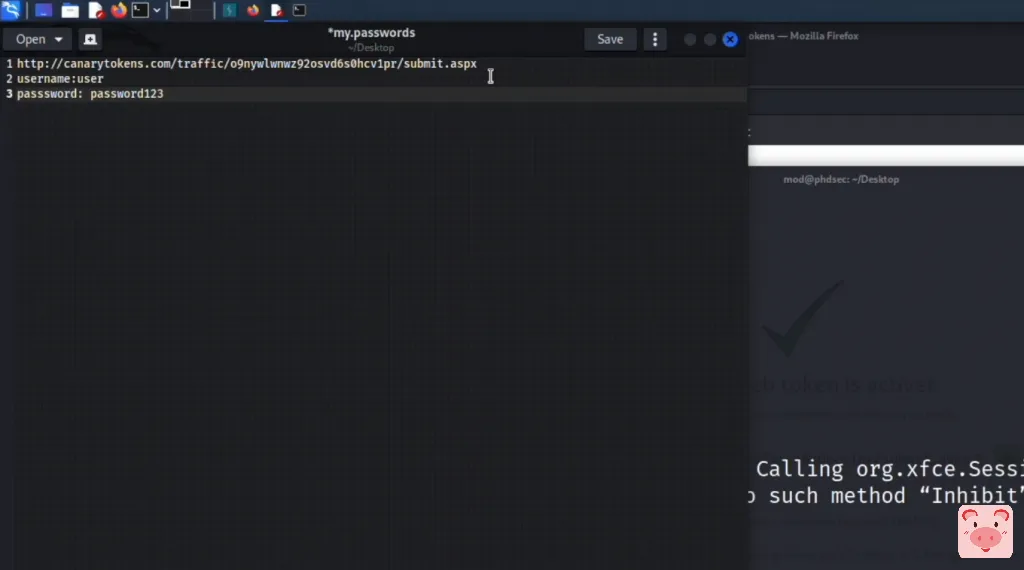Maximize the text editor window
This screenshot has height=570, width=1024.
pyautogui.click(x=710, y=39)
